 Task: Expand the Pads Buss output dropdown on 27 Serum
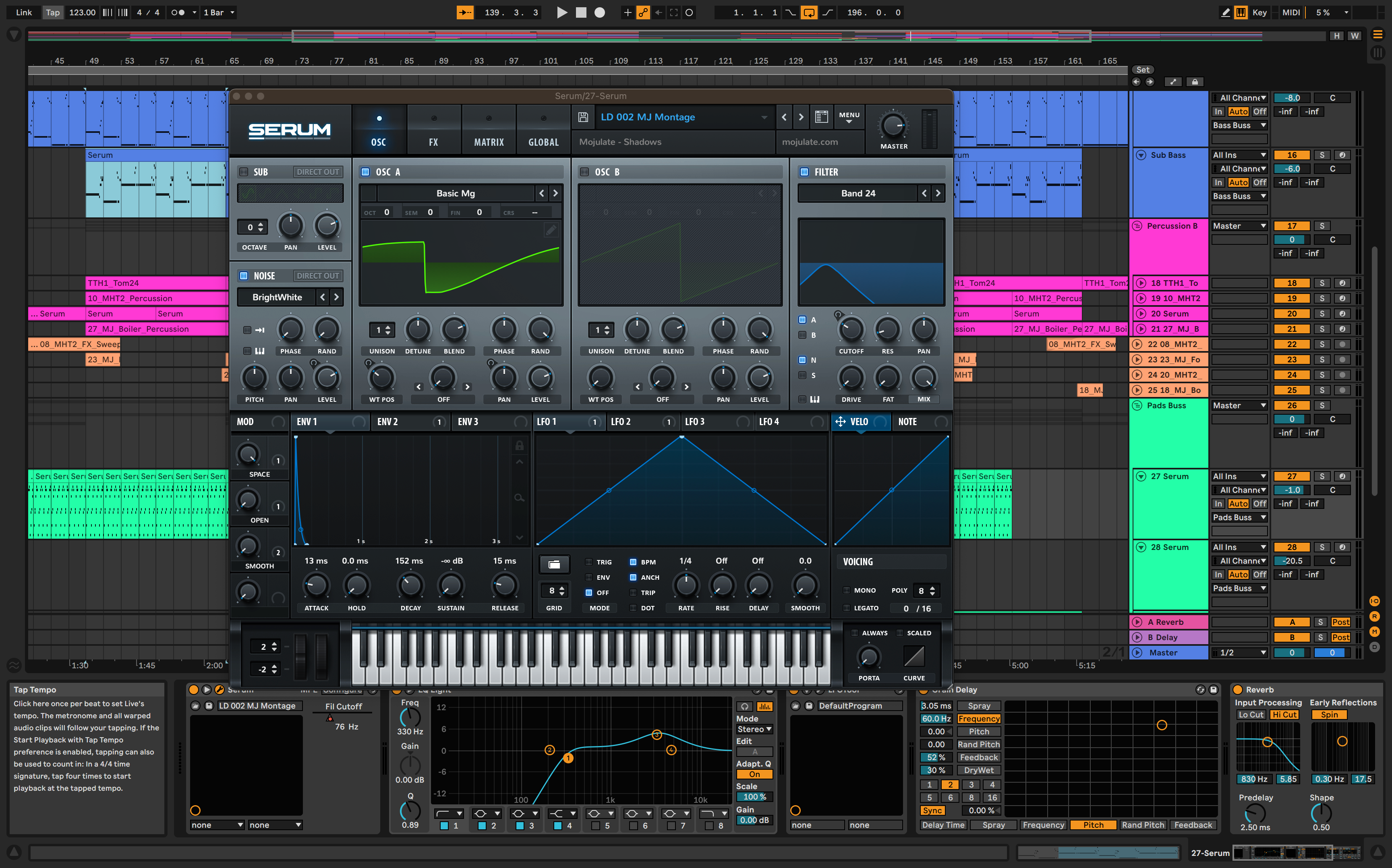click(x=1239, y=517)
